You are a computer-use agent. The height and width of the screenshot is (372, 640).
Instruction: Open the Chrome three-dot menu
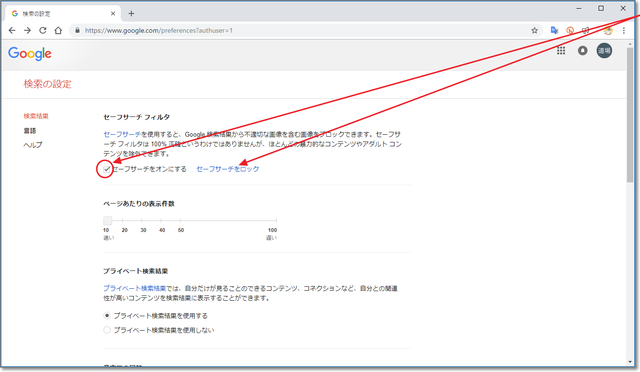click(624, 31)
